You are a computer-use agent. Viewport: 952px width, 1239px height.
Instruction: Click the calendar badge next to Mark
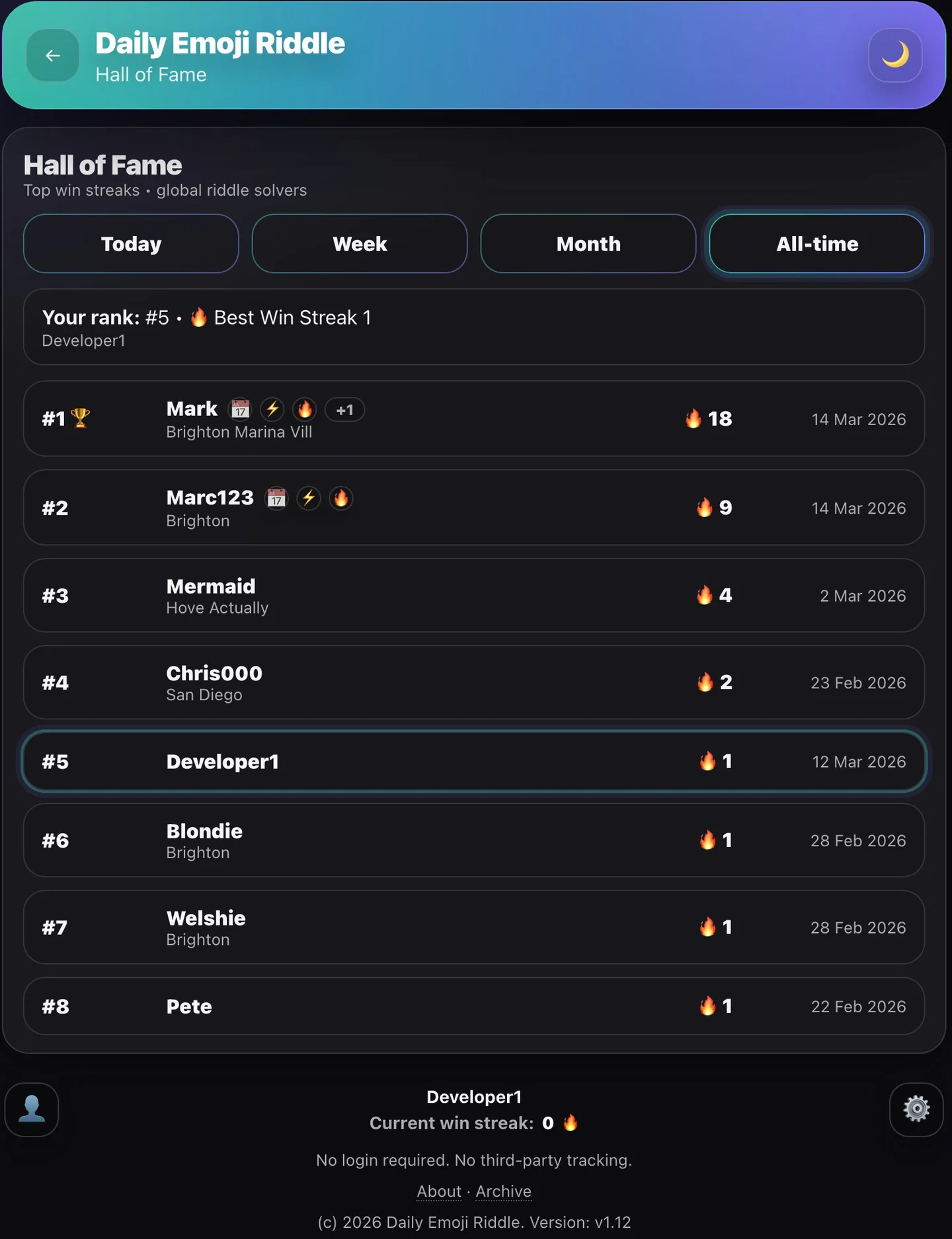tap(239, 410)
